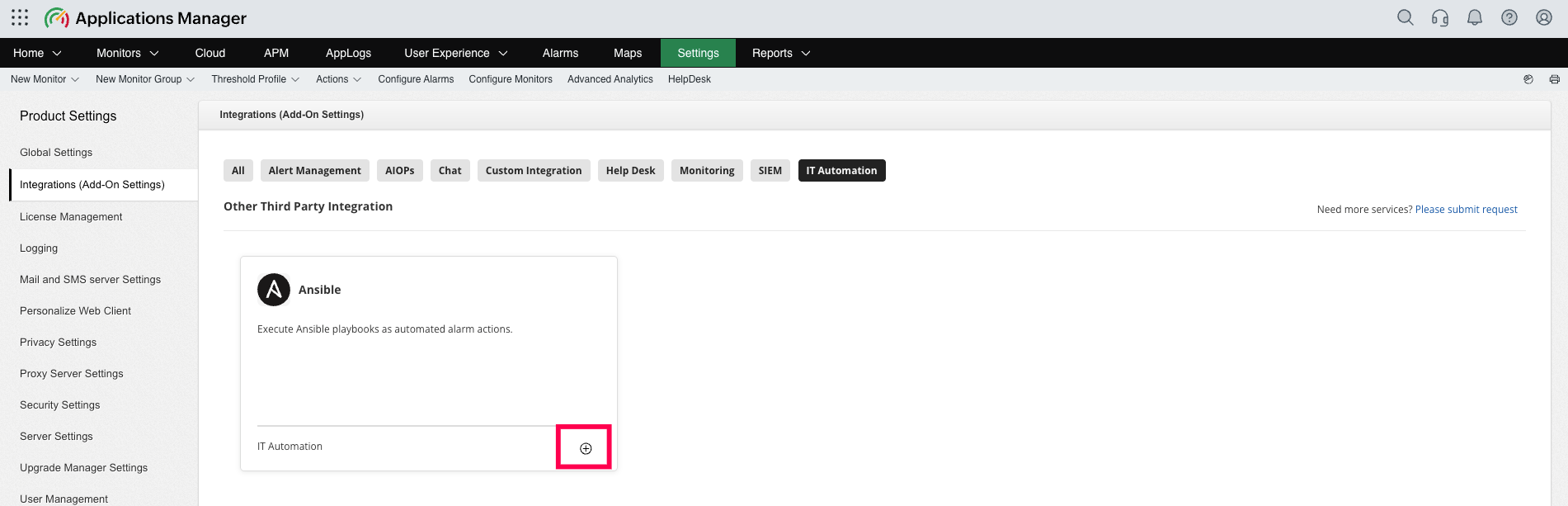Click the IT Automation label on Ansible card
Image resolution: width=1568 pixels, height=506 pixels.
click(x=290, y=447)
